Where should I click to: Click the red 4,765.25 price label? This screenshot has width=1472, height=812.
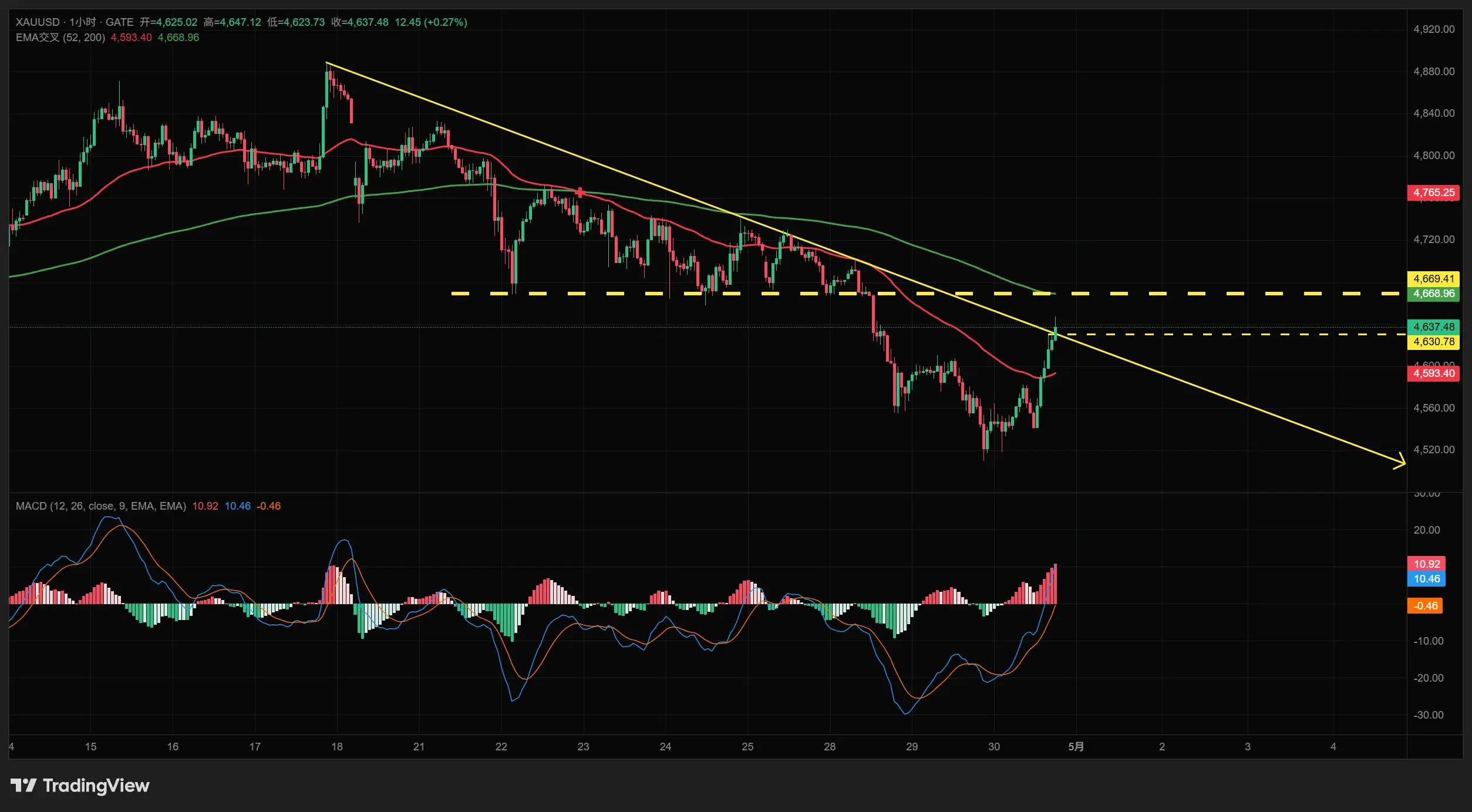(1433, 193)
